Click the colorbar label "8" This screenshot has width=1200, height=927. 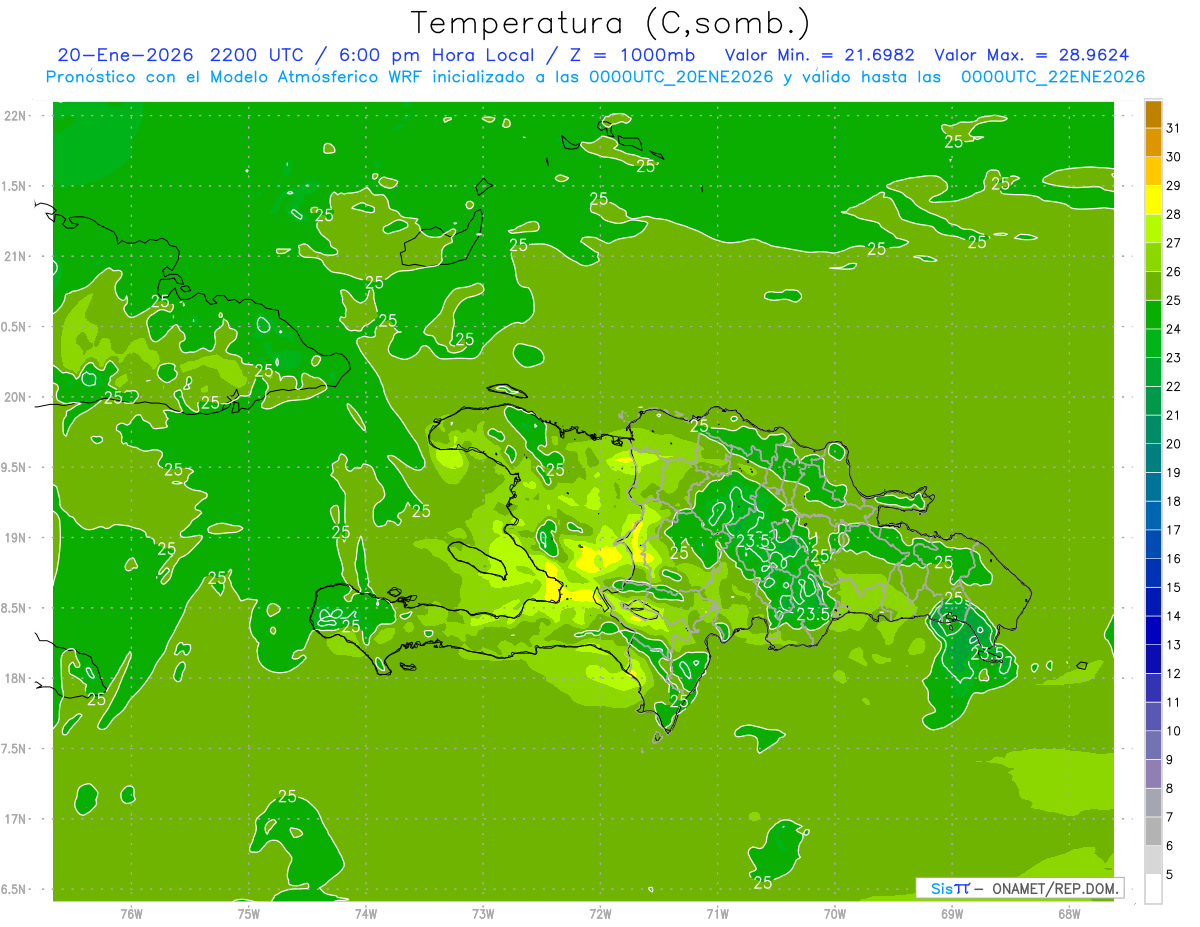pyautogui.click(x=1170, y=789)
